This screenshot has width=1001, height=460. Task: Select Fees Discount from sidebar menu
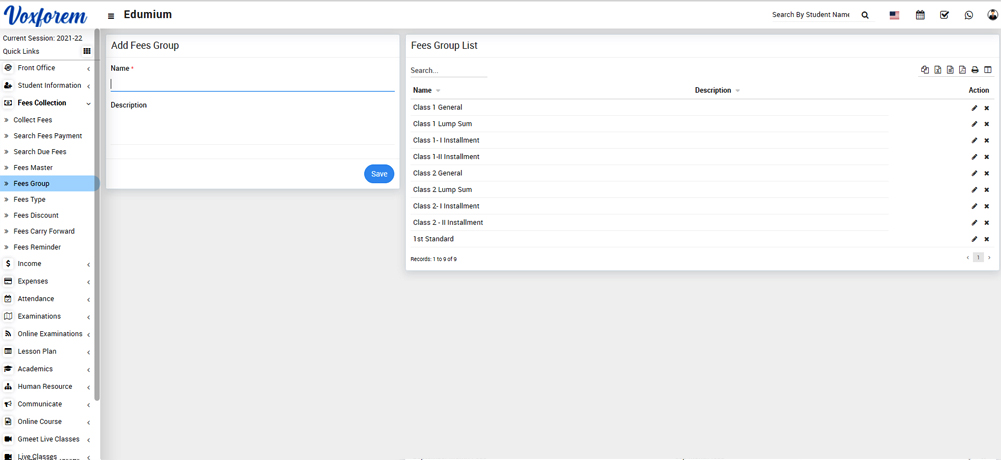36,215
